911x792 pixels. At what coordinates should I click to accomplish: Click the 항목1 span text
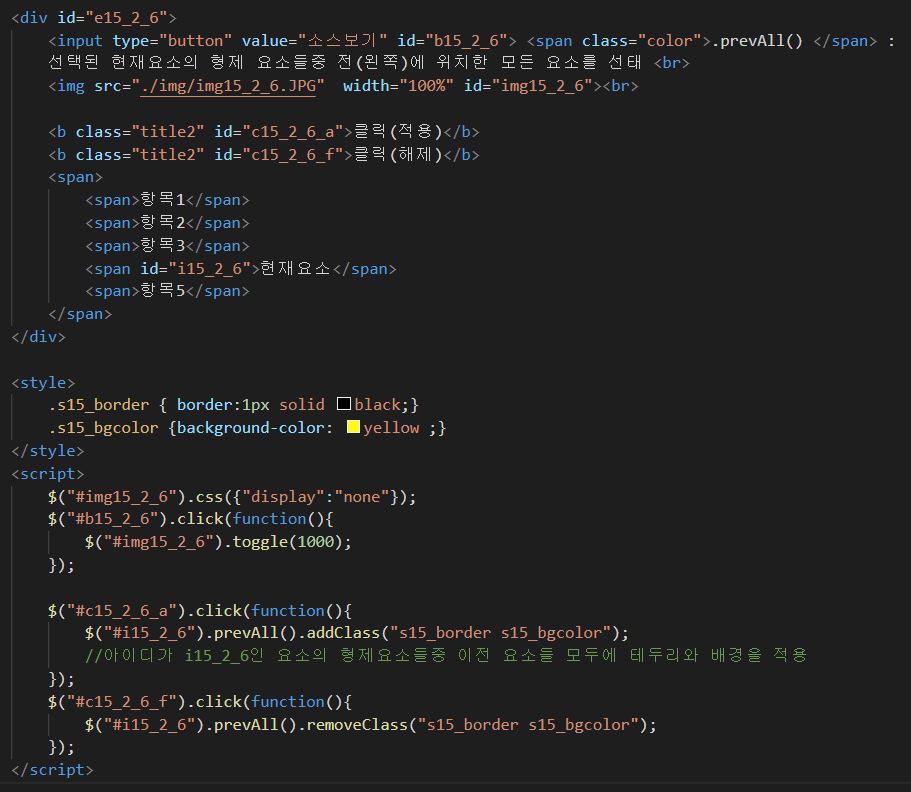(163, 199)
